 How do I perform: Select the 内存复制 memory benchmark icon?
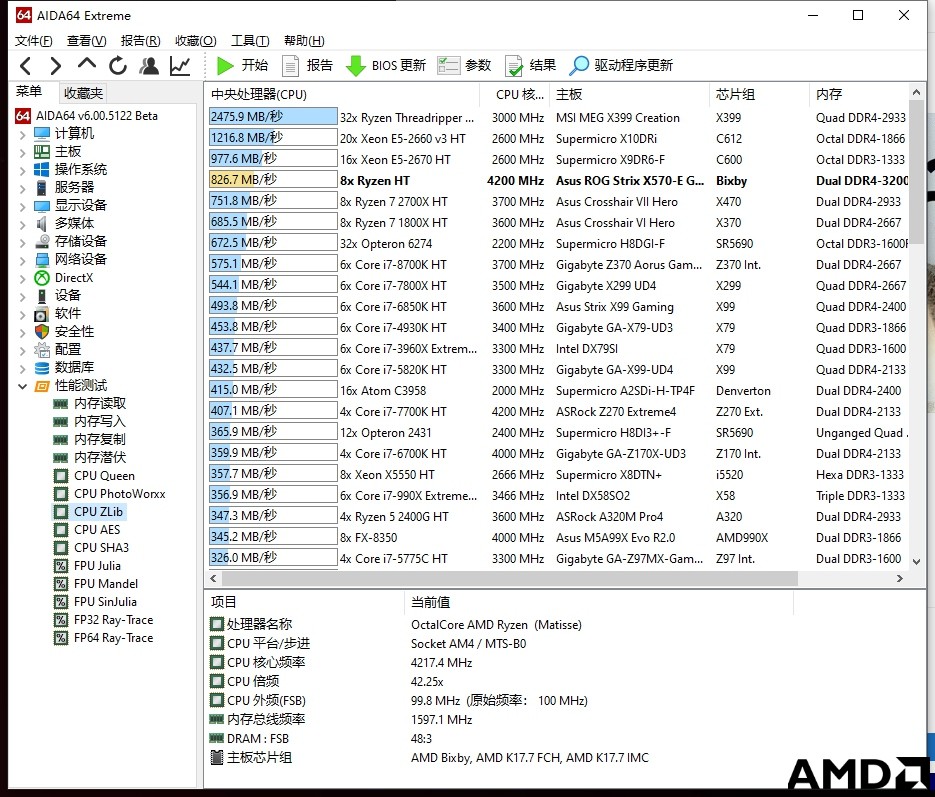pyautogui.click(x=61, y=440)
